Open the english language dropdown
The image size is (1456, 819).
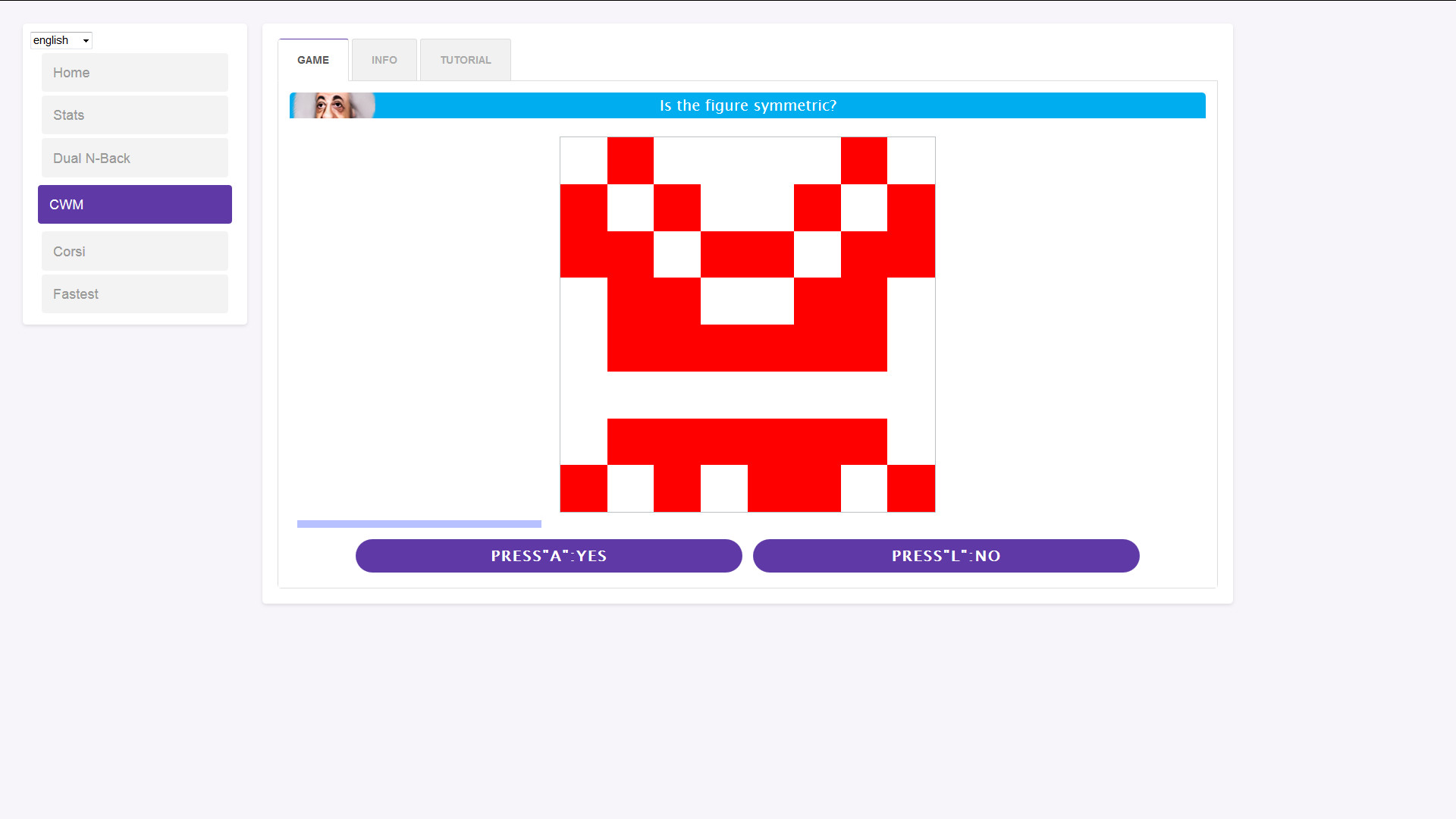point(61,40)
